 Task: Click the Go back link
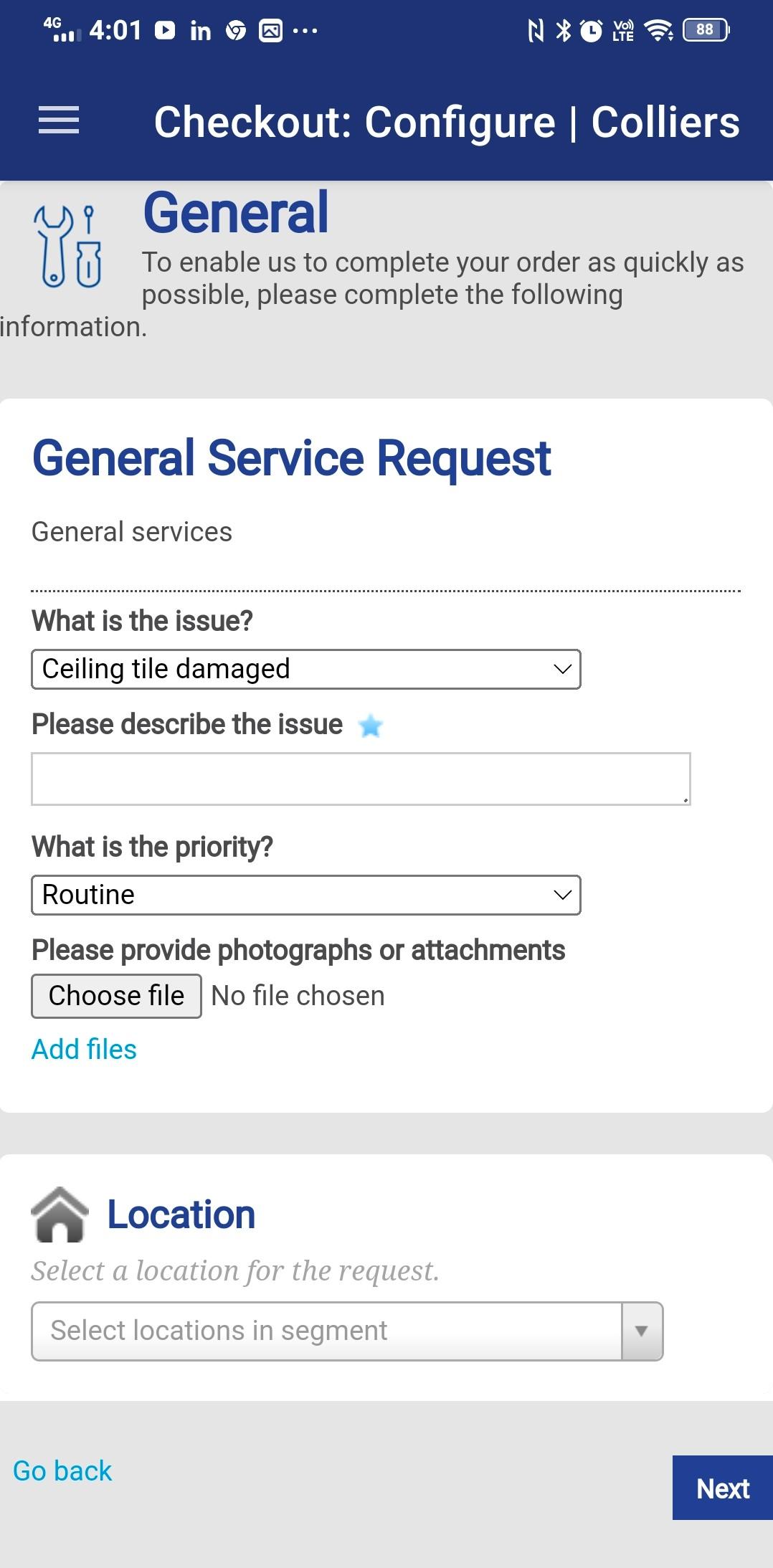point(62,1470)
